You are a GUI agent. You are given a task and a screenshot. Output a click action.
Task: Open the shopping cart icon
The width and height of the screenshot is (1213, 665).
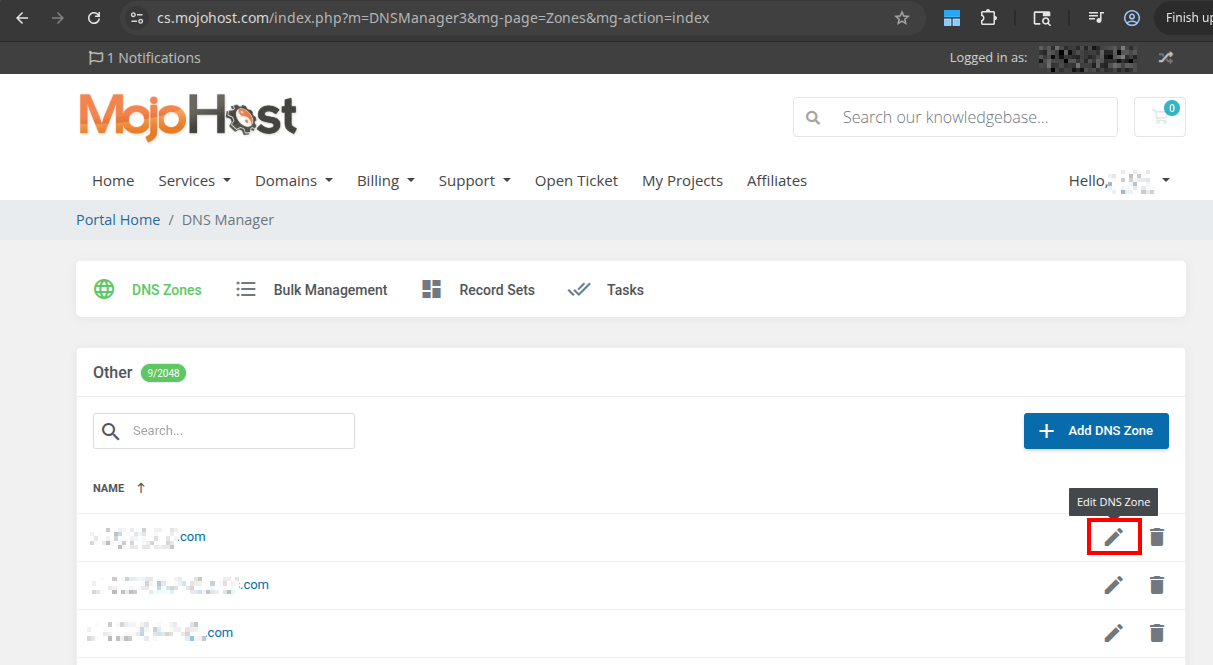1160,117
